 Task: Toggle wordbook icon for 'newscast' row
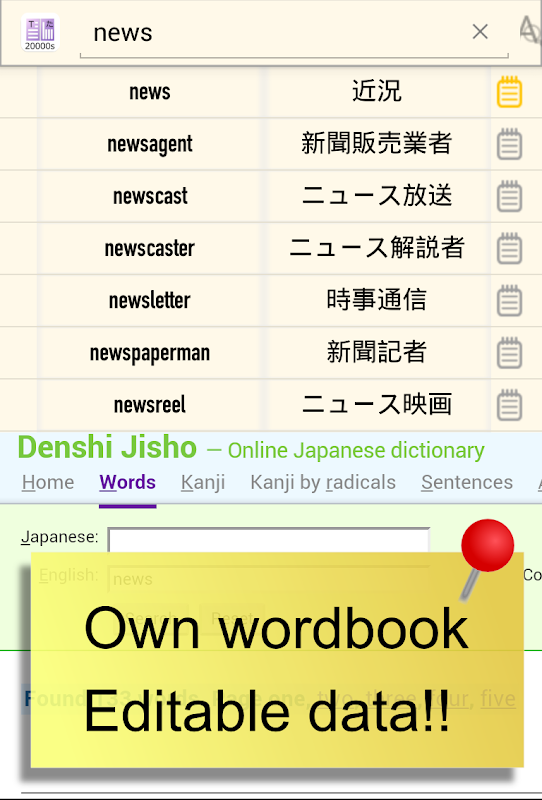[x=509, y=196]
